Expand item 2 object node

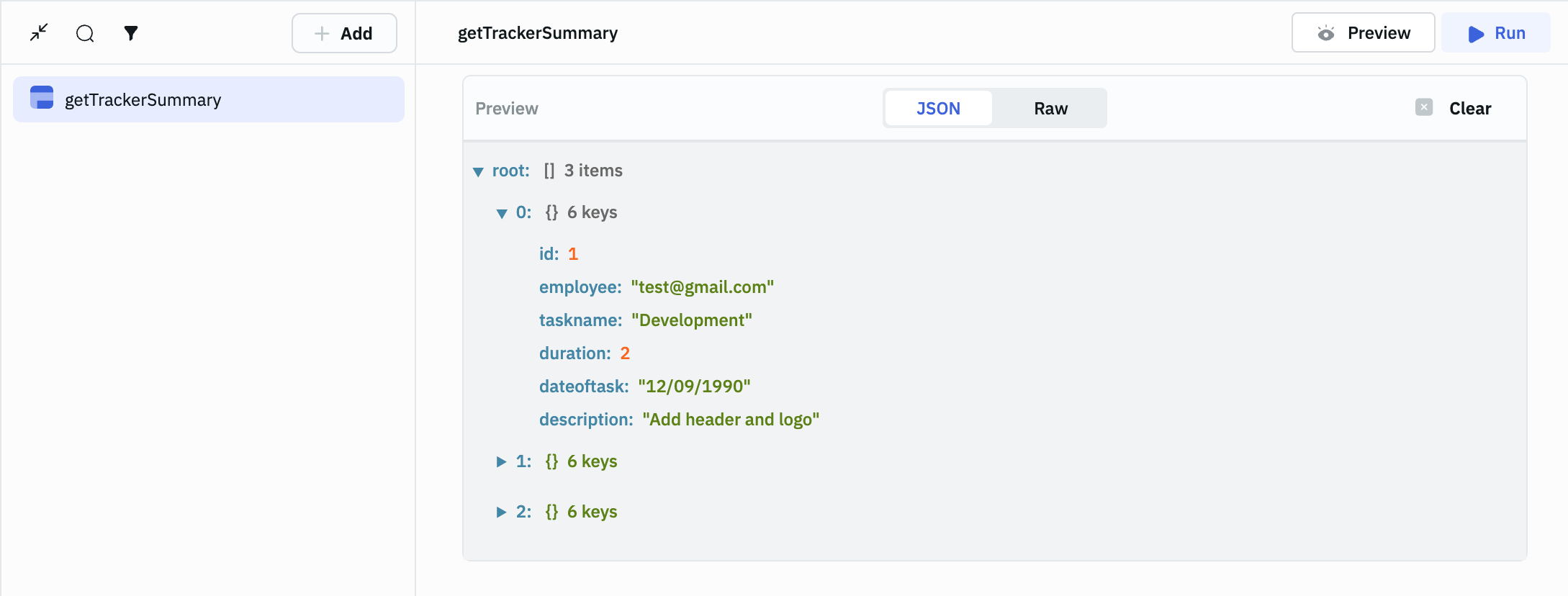point(501,512)
